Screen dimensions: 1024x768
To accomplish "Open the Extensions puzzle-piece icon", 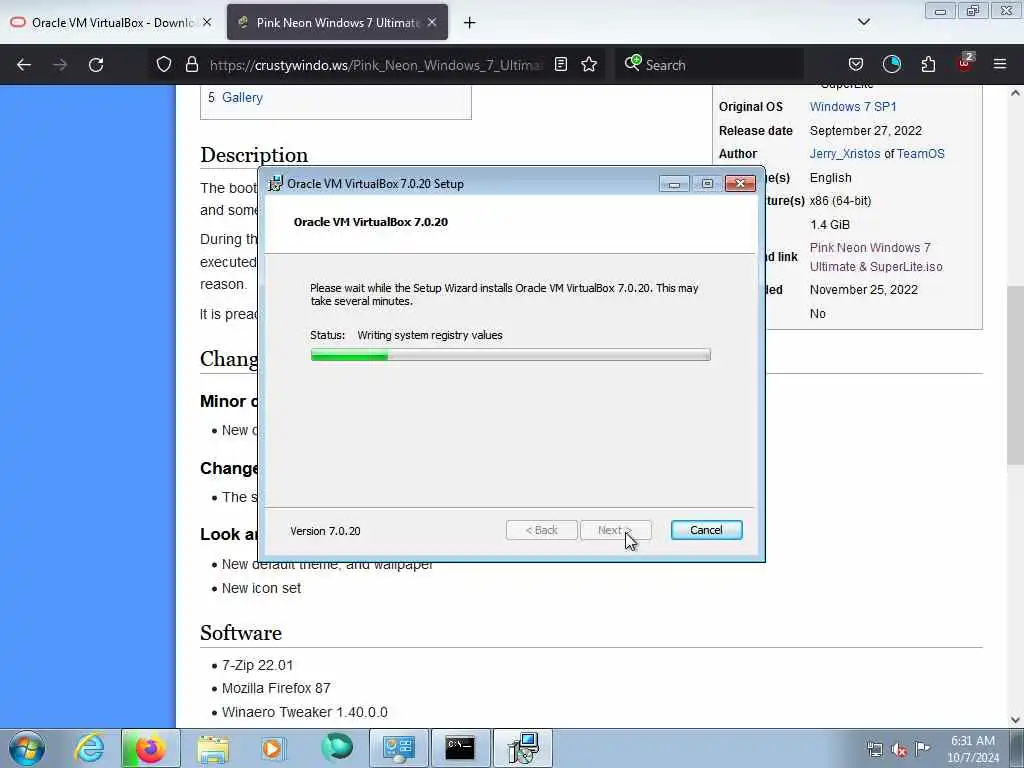I will click(x=928, y=64).
